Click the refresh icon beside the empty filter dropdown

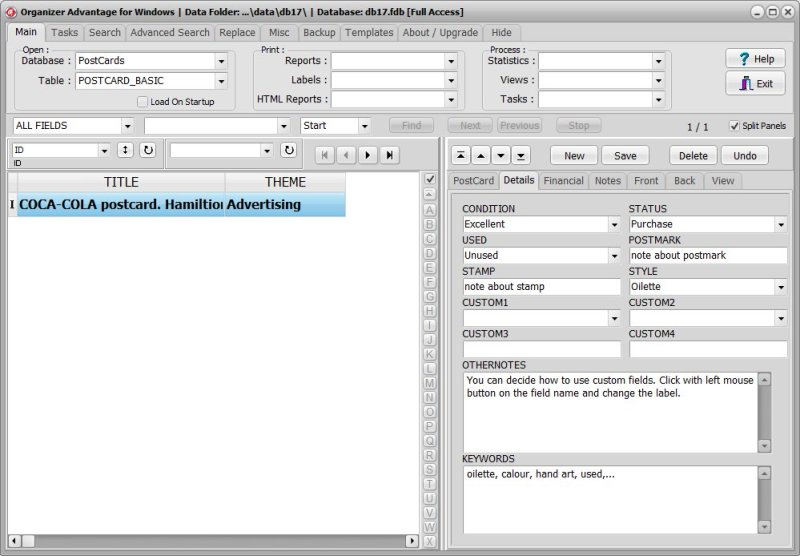pos(289,150)
